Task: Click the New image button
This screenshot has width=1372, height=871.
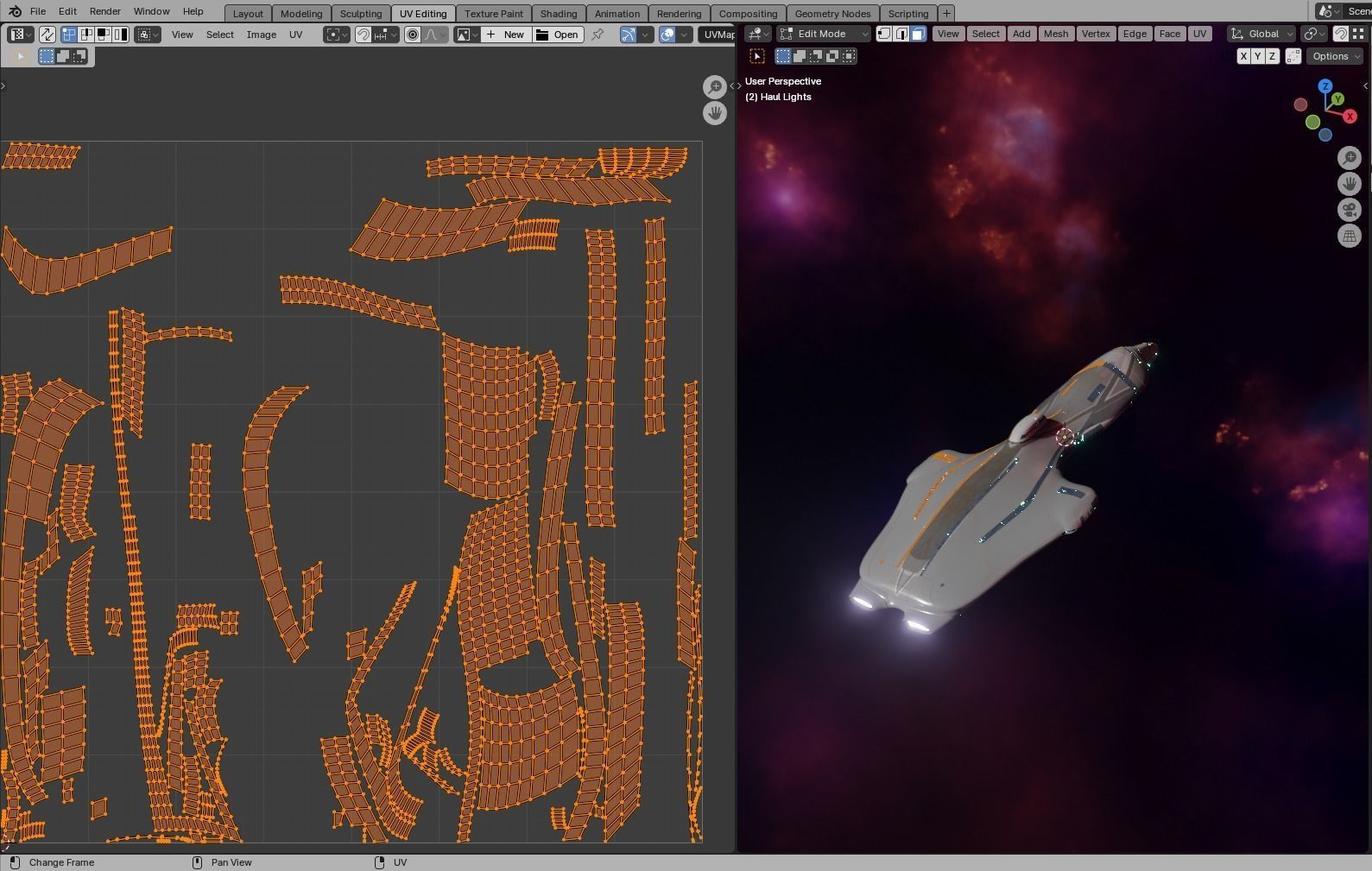Action: [x=506, y=35]
